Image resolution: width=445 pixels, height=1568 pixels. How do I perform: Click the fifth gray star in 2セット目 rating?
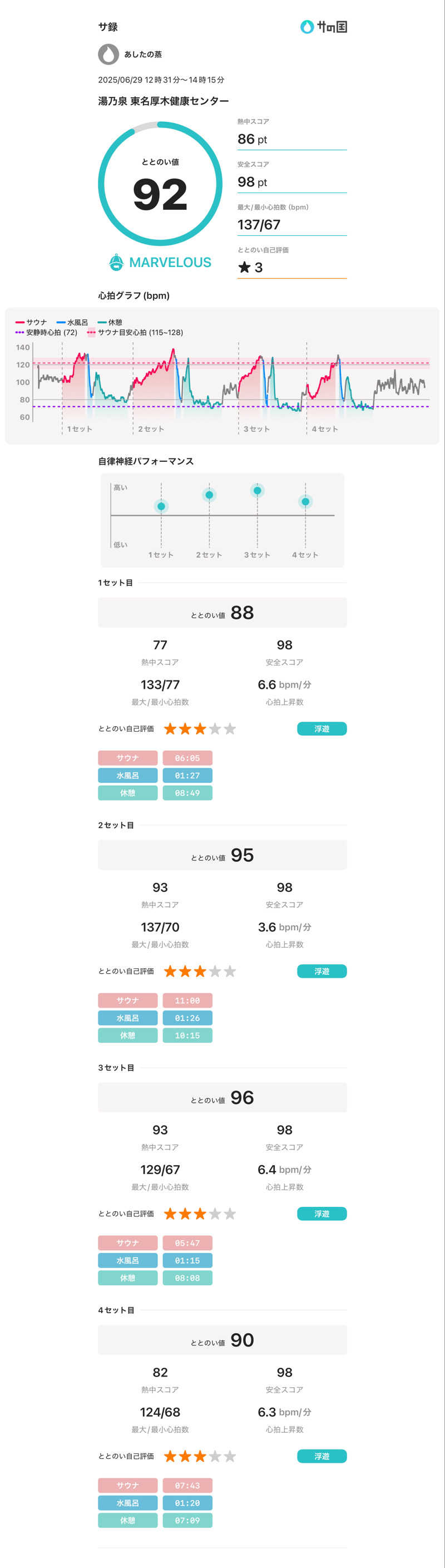(x=230, y=971)
